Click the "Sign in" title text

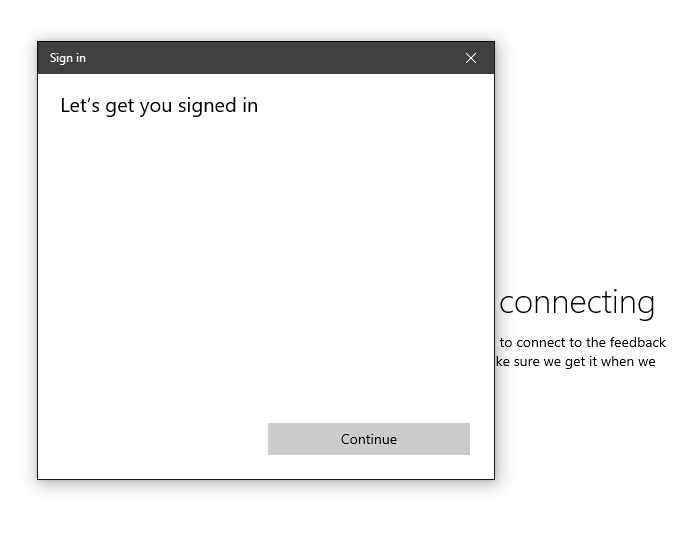click(x=68, y=58)
